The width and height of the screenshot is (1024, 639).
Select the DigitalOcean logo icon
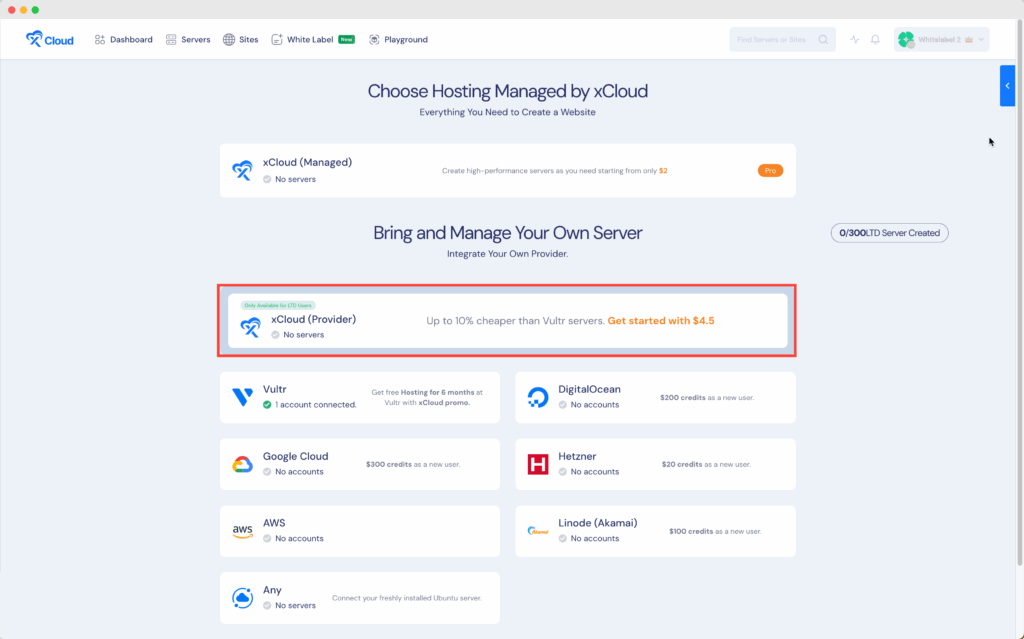pyautogui.click(x=538, y=397)
